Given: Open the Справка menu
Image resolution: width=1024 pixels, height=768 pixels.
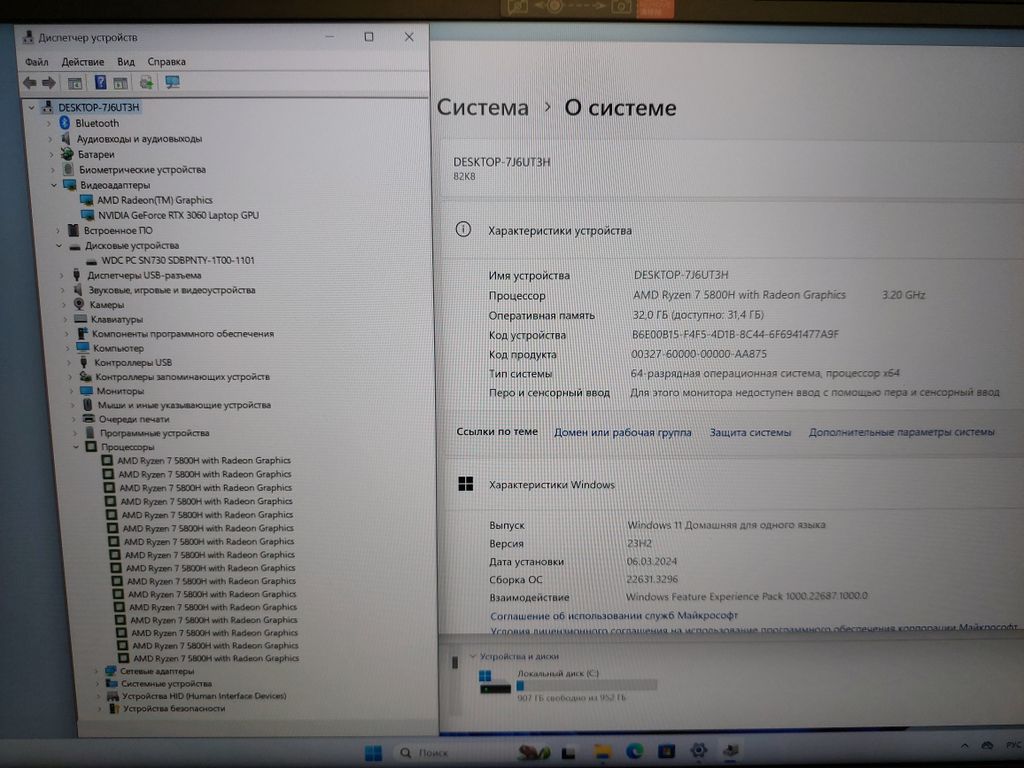Looking at the screenshot, I should click(x=166, y=62).
